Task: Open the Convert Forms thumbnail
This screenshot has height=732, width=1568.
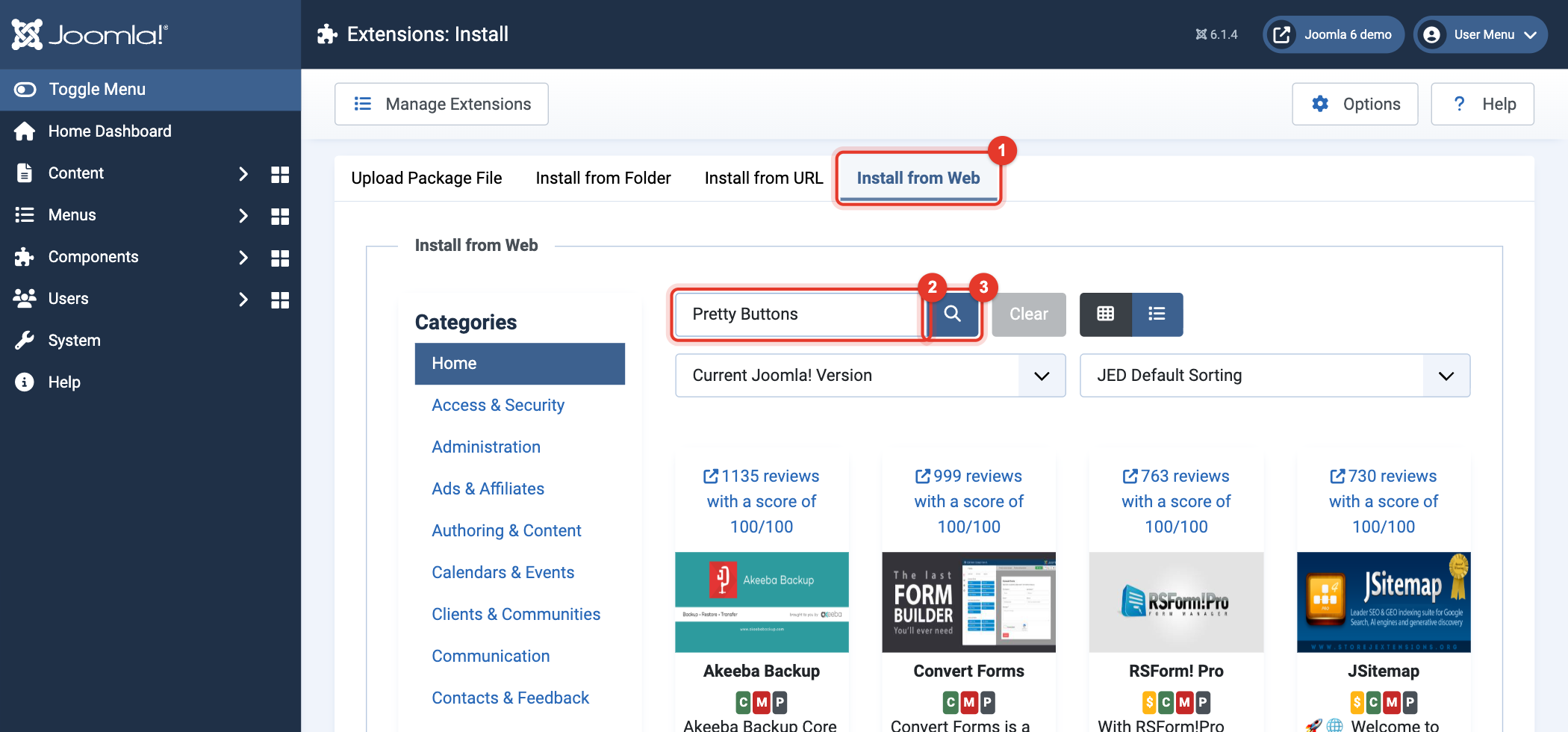Action: (x=969, y=602)
